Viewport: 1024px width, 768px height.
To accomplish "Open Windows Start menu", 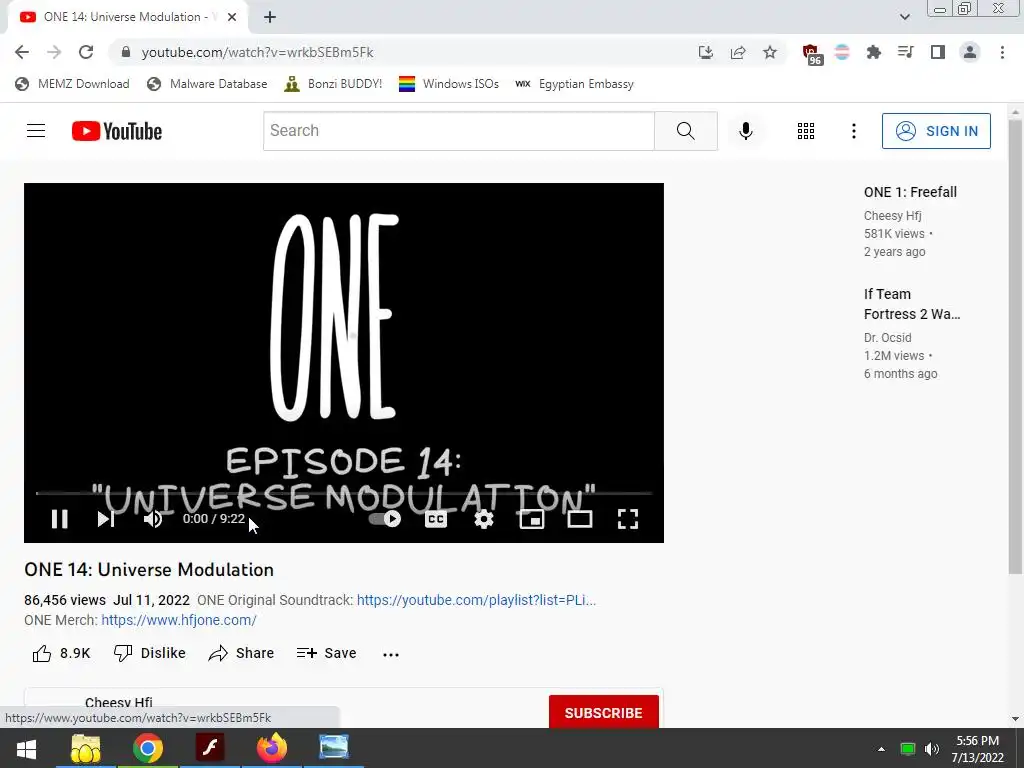I will 26,748.
